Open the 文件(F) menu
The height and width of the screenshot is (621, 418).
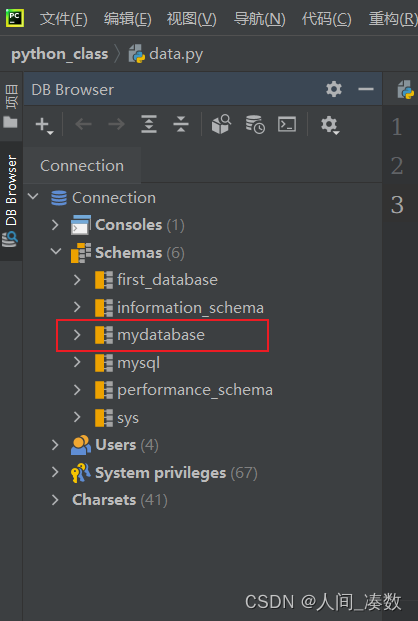64,19
